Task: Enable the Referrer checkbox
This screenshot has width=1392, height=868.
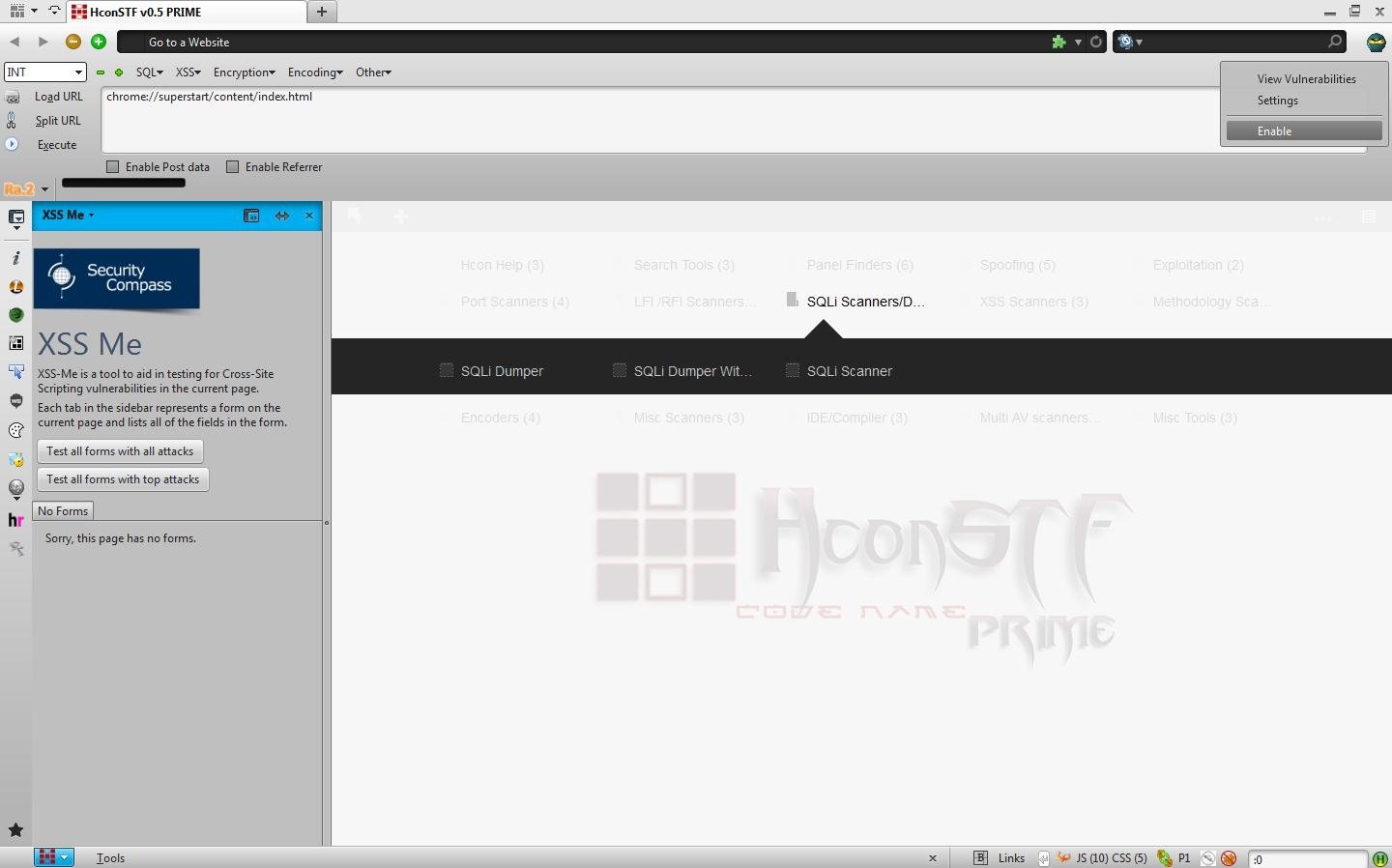Action: pyautogui.click(x=233, y=166)
